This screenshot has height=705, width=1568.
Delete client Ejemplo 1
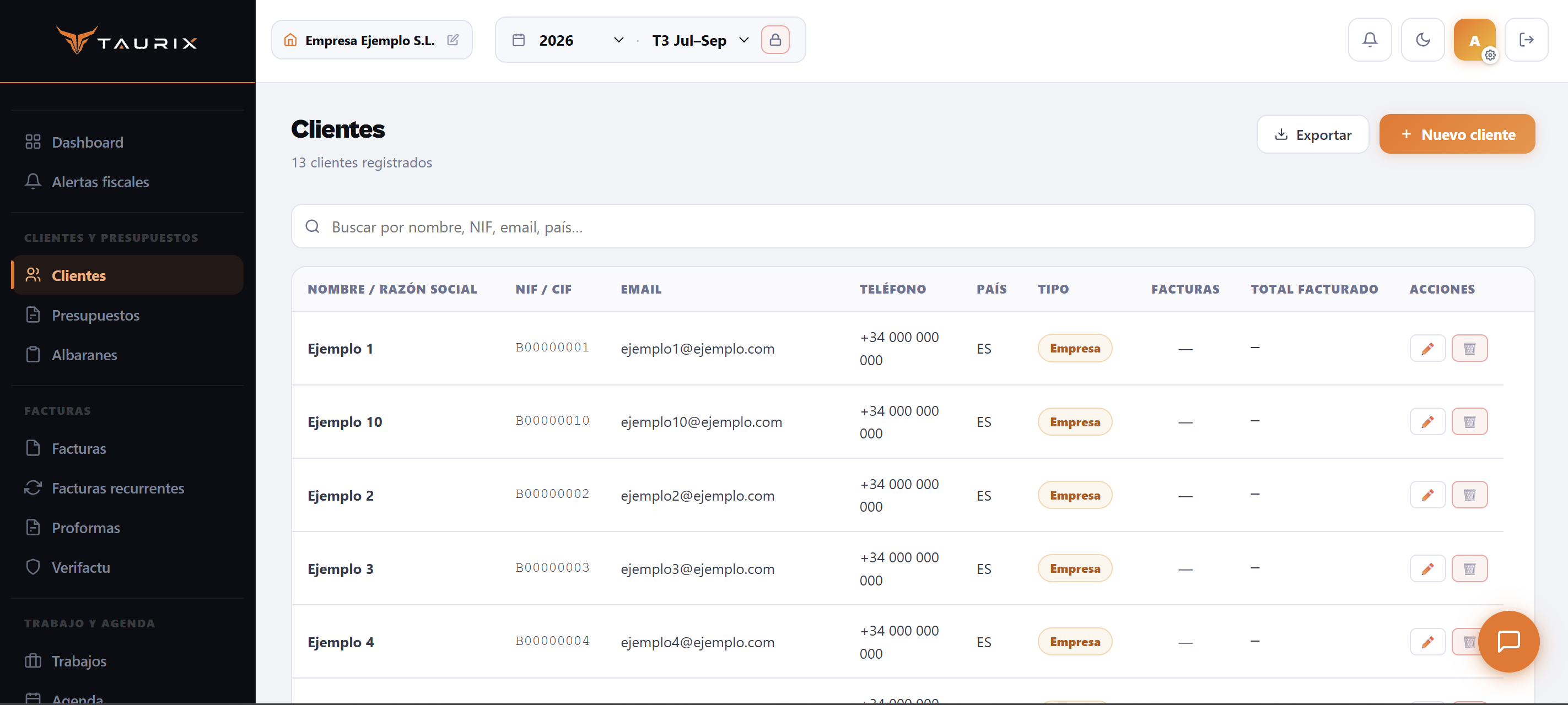pyautogui.click(x=1469, y=349)
